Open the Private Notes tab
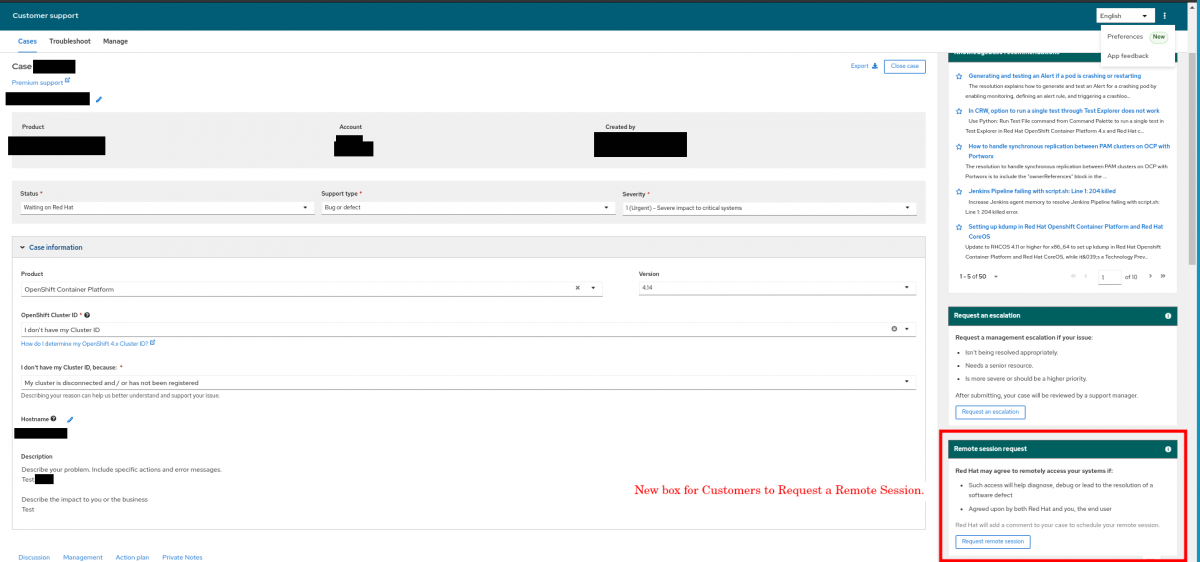The image size is (1200, 562). pos(182,557)
